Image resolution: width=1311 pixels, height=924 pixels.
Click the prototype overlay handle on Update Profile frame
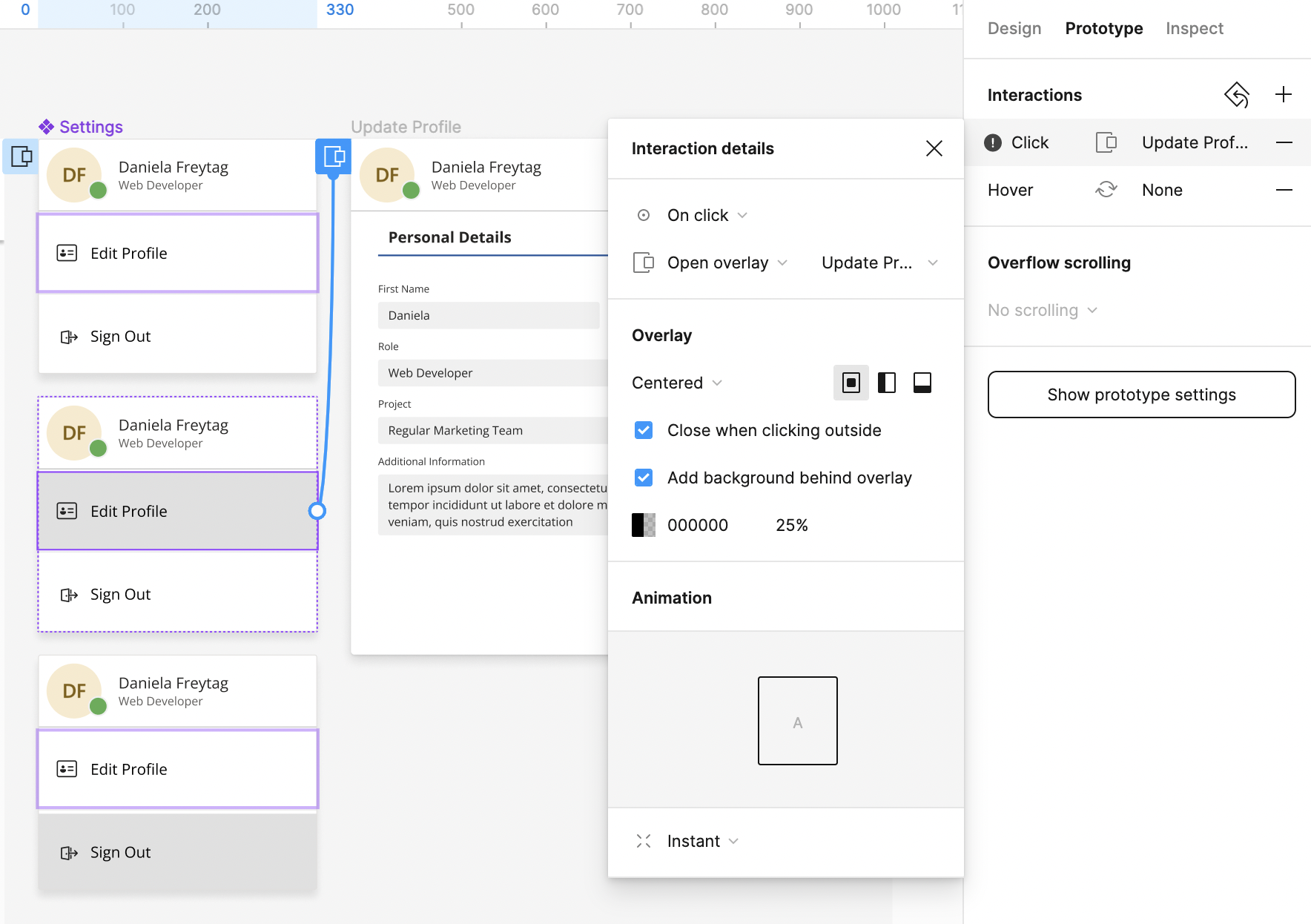pos(334,156)
